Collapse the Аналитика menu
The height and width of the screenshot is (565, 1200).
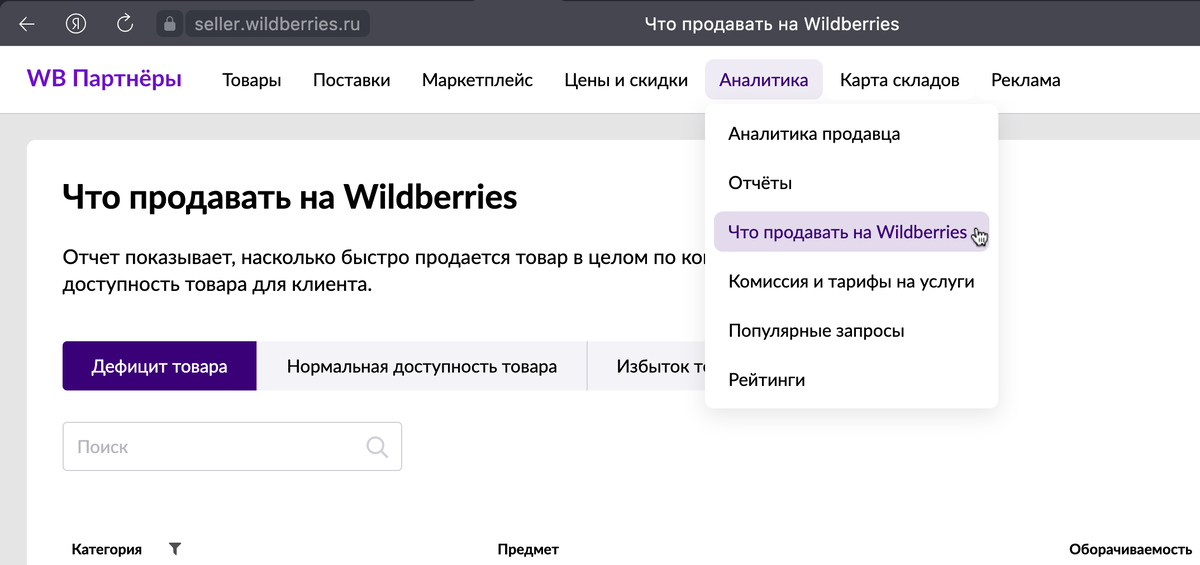click(764, 80)
